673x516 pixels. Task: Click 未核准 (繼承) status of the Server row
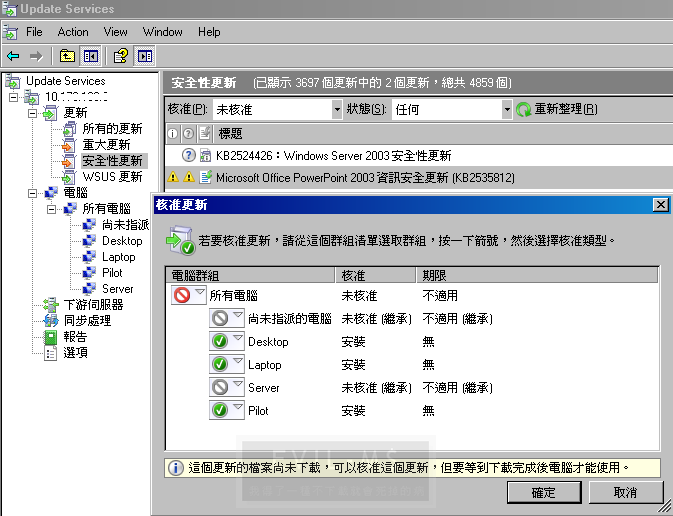(376, 388)
